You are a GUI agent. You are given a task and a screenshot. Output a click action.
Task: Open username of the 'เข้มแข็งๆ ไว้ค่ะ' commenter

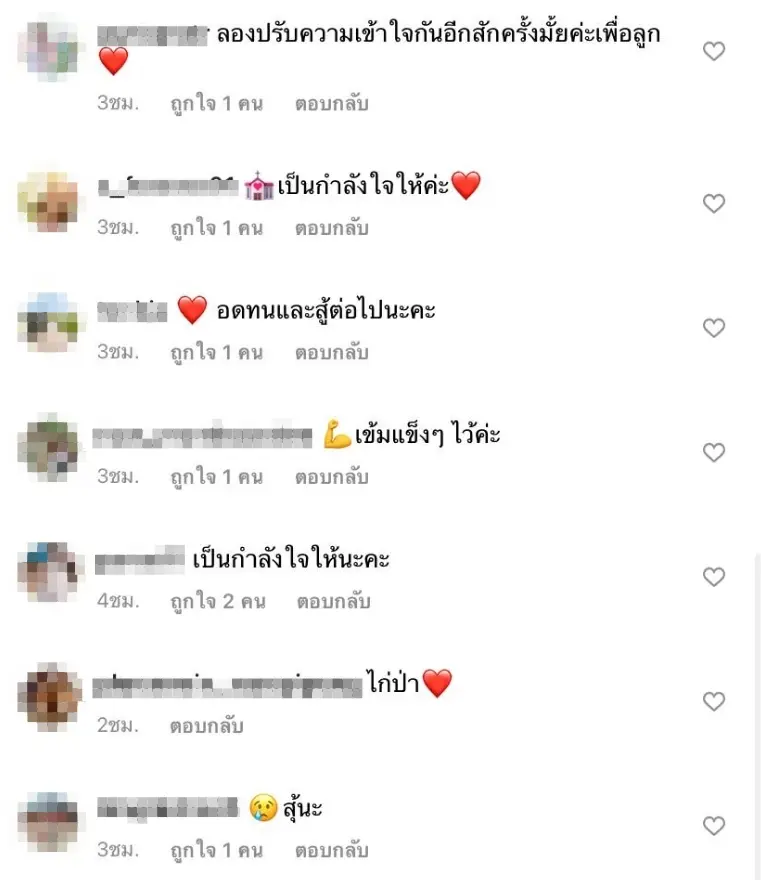coord(202,437)
